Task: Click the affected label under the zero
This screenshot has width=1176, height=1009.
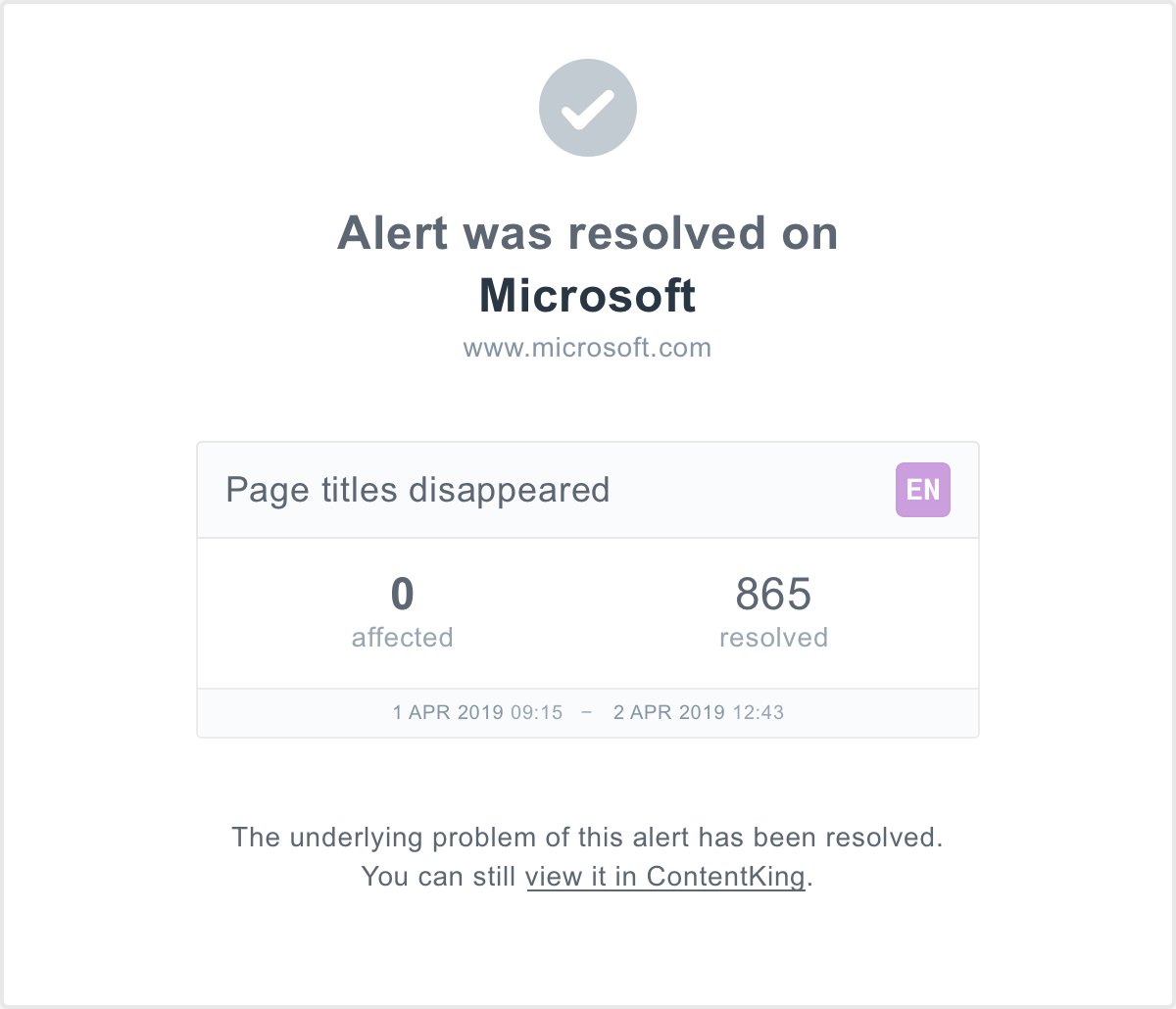Action: [402, 638]
